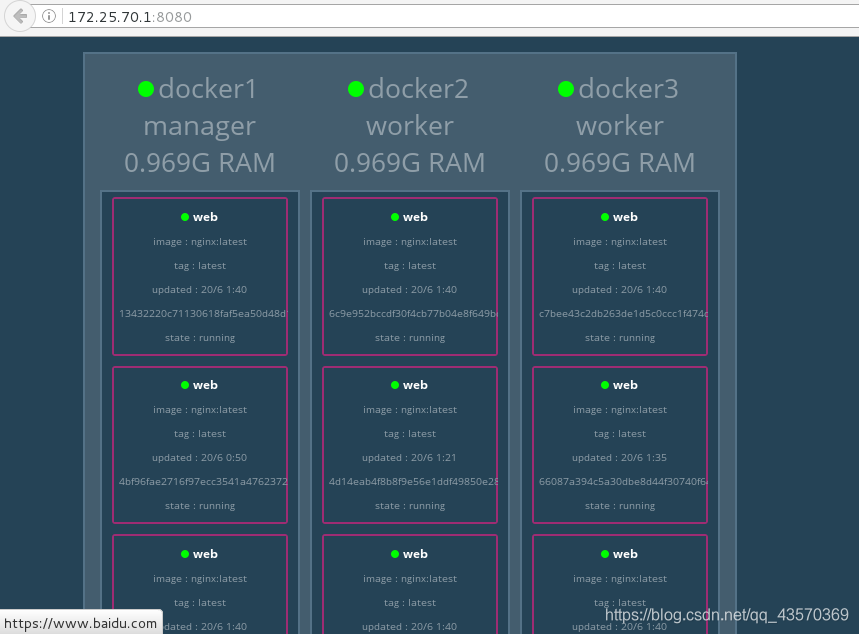Select container ID 4bf96fae2716f97ecc3541a4762372

[203, 482]
